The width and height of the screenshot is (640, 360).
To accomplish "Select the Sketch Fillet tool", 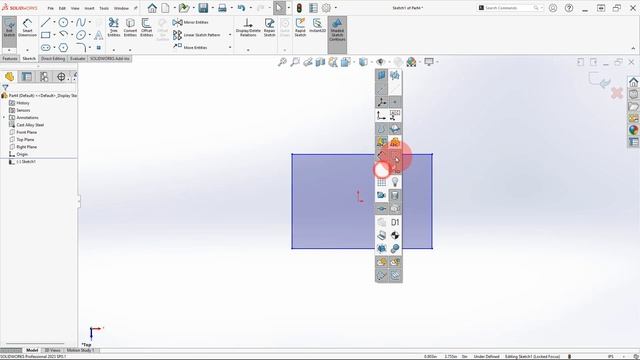I will 81,48.
